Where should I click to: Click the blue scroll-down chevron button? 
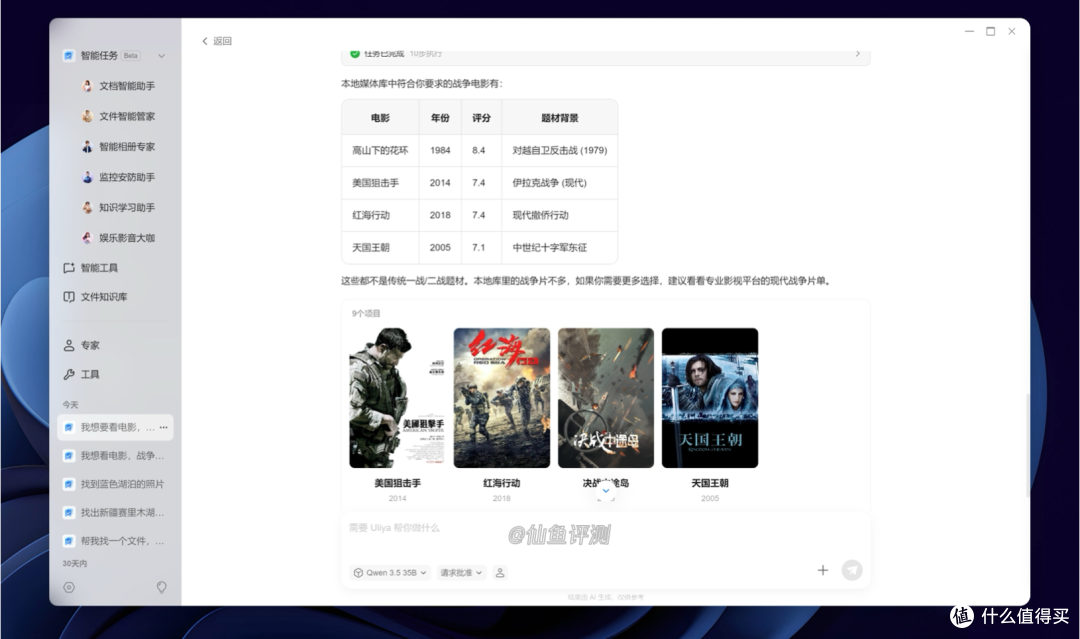pos(605,490)
